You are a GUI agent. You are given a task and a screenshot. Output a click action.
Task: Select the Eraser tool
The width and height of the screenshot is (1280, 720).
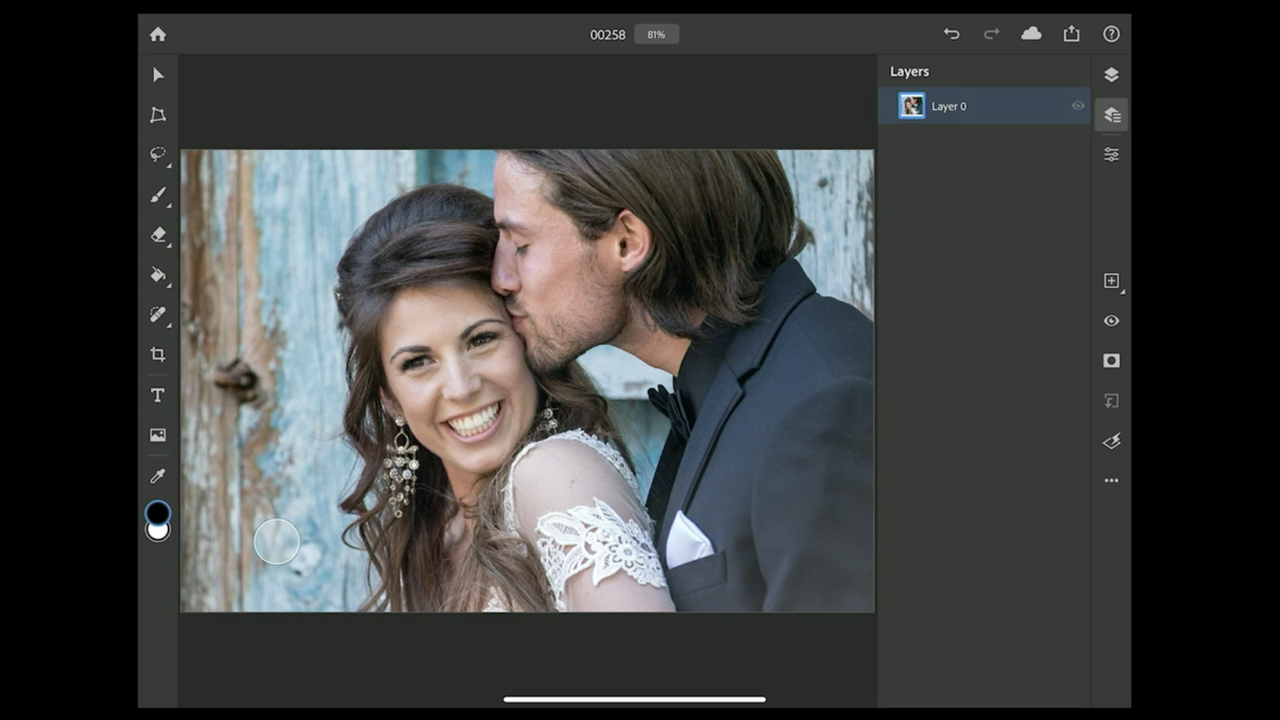158,235
